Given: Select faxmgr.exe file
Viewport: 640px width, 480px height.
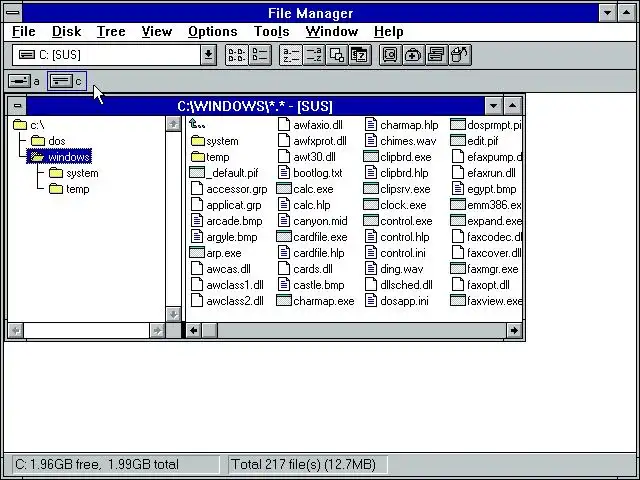Looking at the screenshot, I should 484,269.
